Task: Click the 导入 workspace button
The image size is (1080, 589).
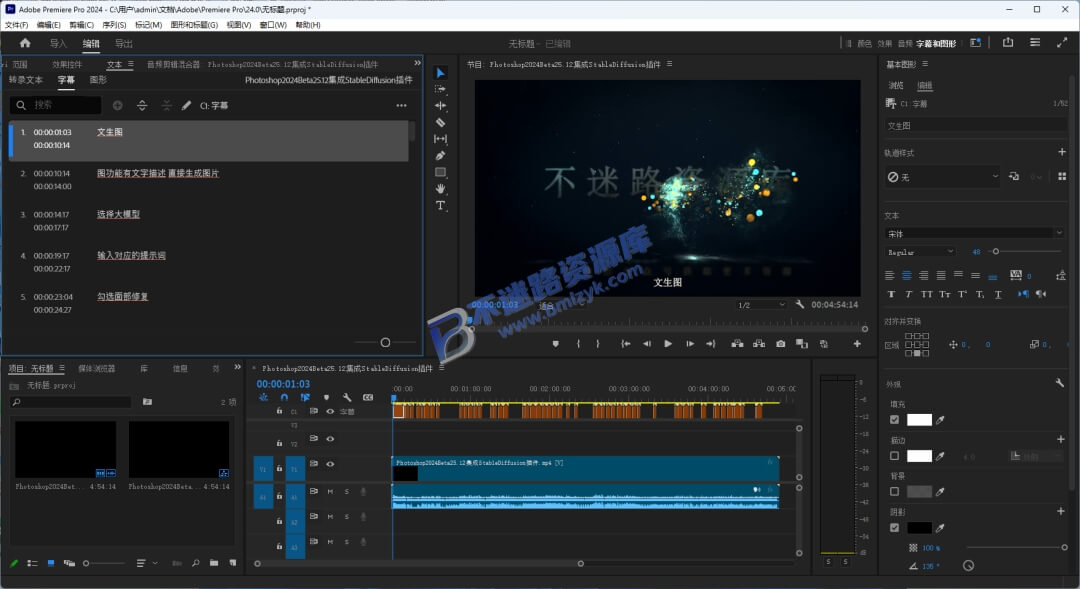Action: (x=58, y=43)
